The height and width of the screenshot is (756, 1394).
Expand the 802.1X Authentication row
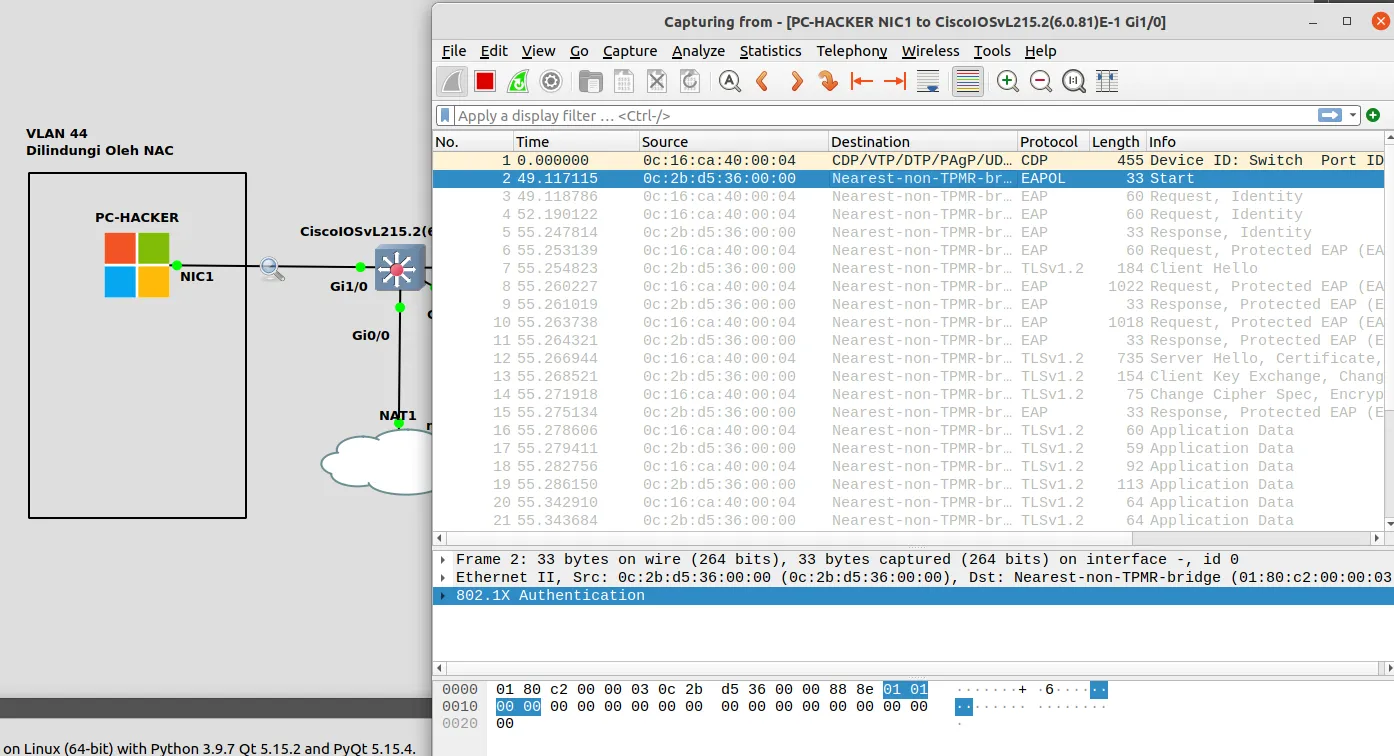443,596
